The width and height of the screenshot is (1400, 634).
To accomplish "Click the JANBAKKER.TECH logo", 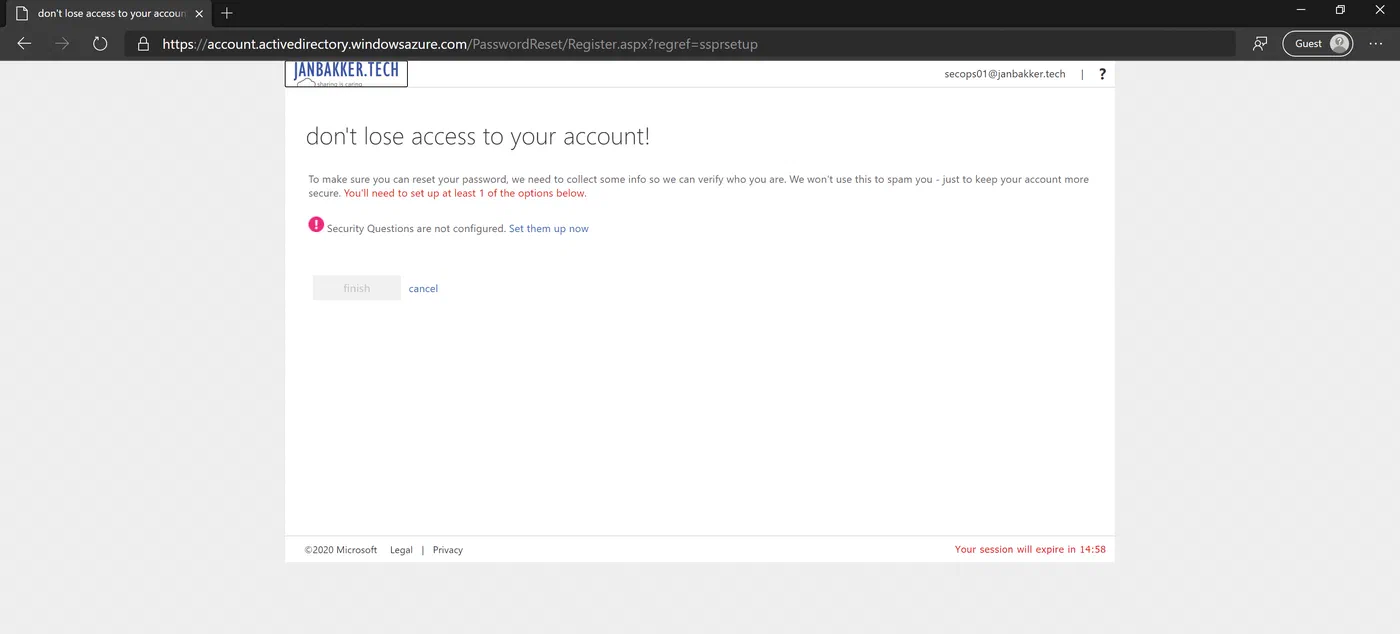I will (346, 74).
